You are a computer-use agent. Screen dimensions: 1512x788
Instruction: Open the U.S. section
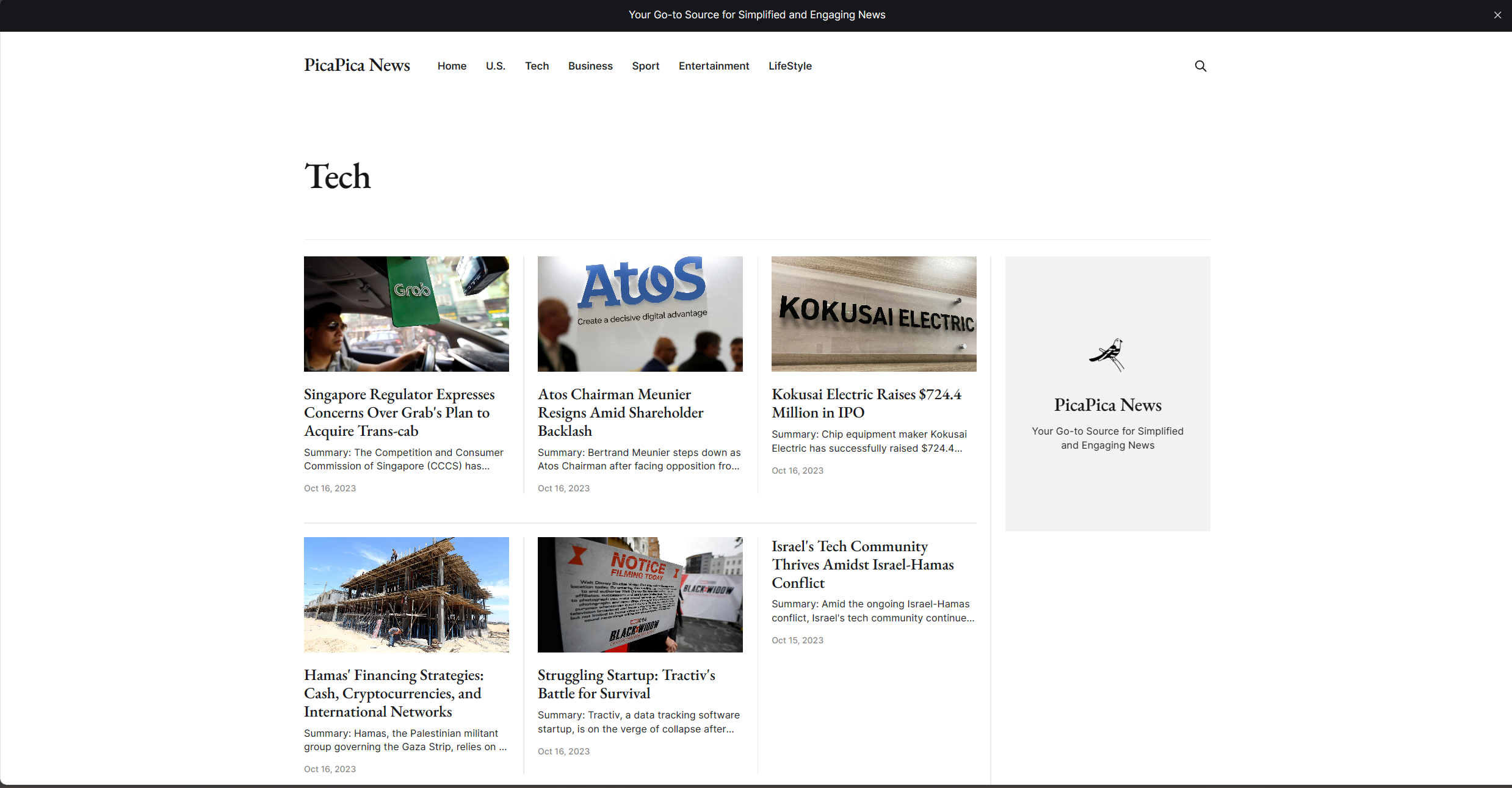pyautogui.click(x=496, y=66)
